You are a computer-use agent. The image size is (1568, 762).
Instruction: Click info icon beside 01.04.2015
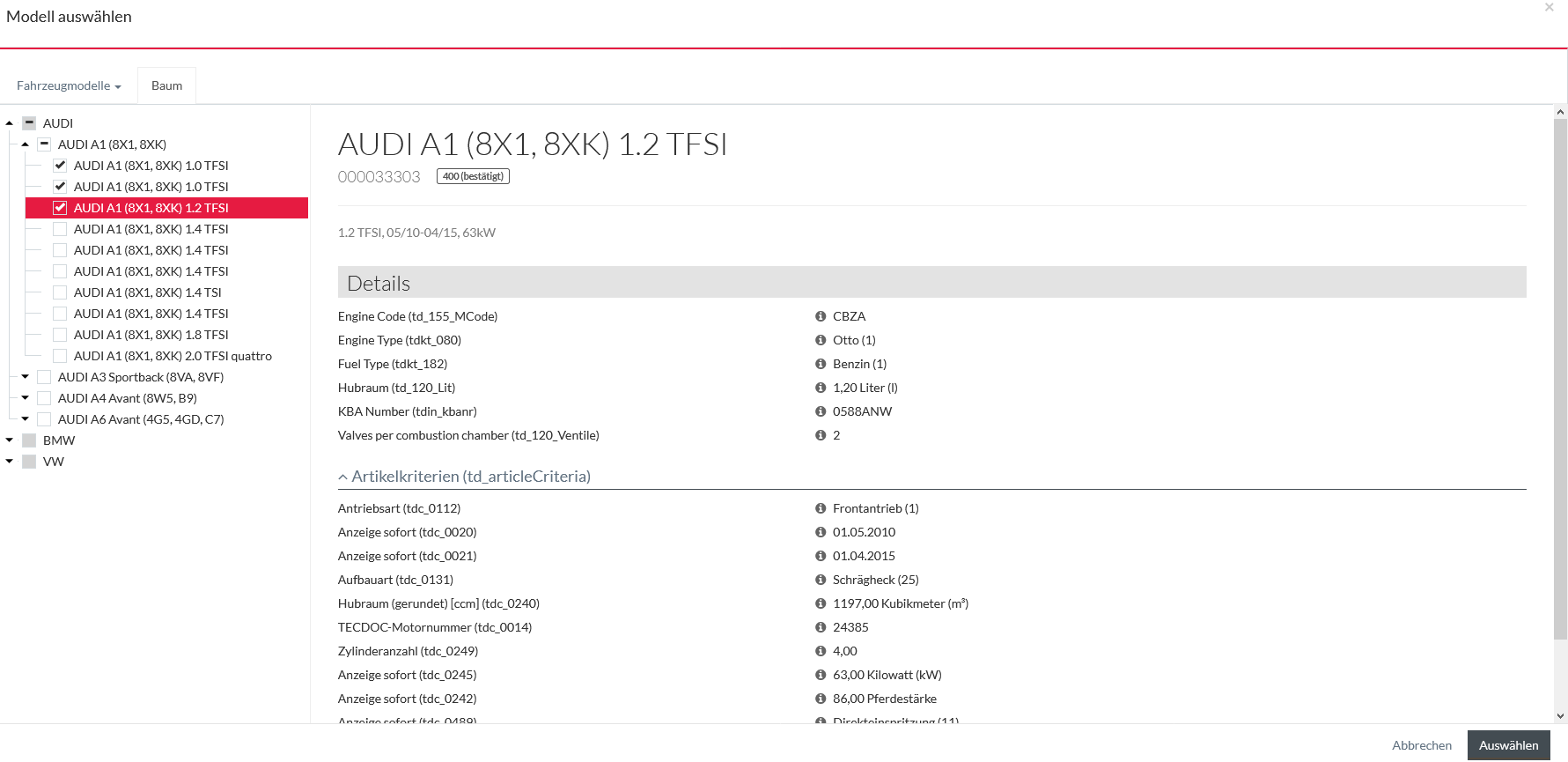tap(821, 556)
